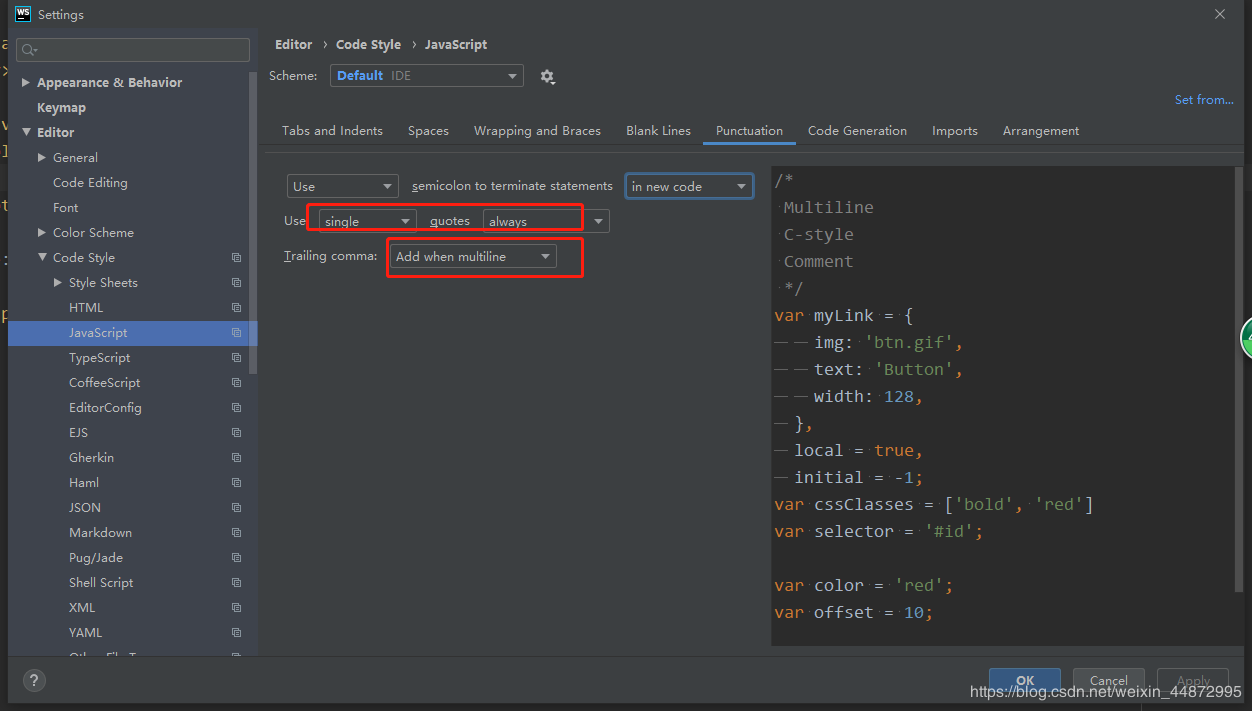
Task: Click the icon at the JavaScript row
Action: (x=237, y=333)
